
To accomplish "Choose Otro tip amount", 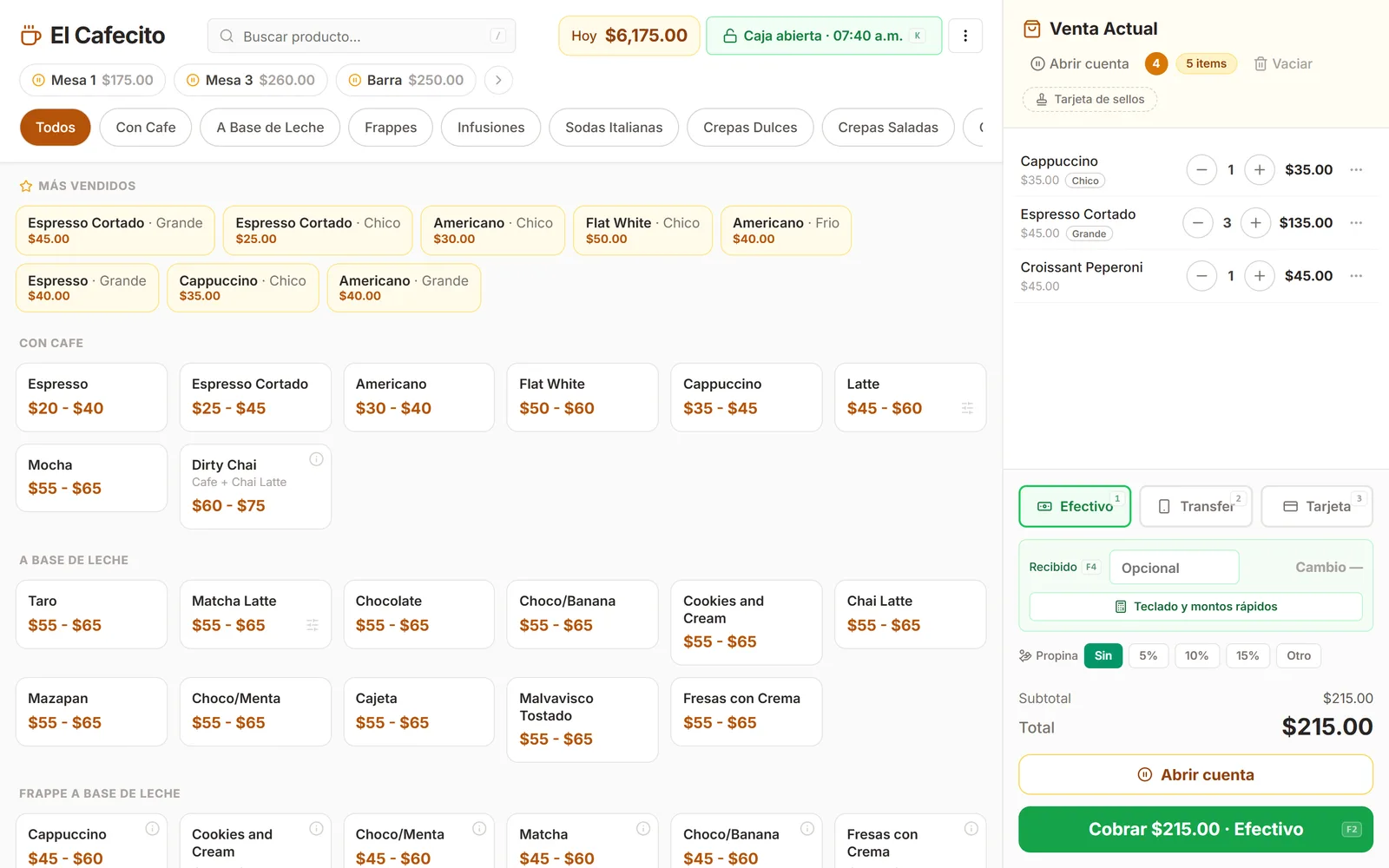I will (1299, 655).
